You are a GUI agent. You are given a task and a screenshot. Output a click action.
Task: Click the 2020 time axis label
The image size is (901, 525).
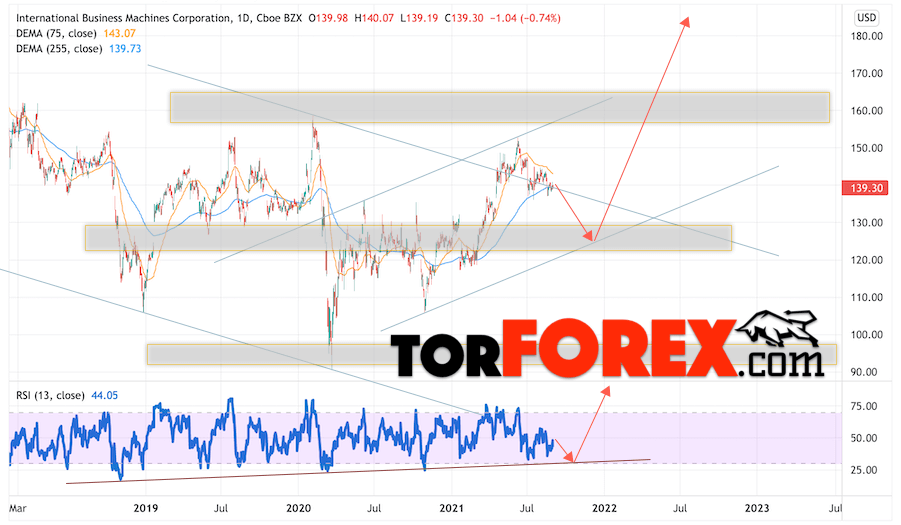point(298,508)
